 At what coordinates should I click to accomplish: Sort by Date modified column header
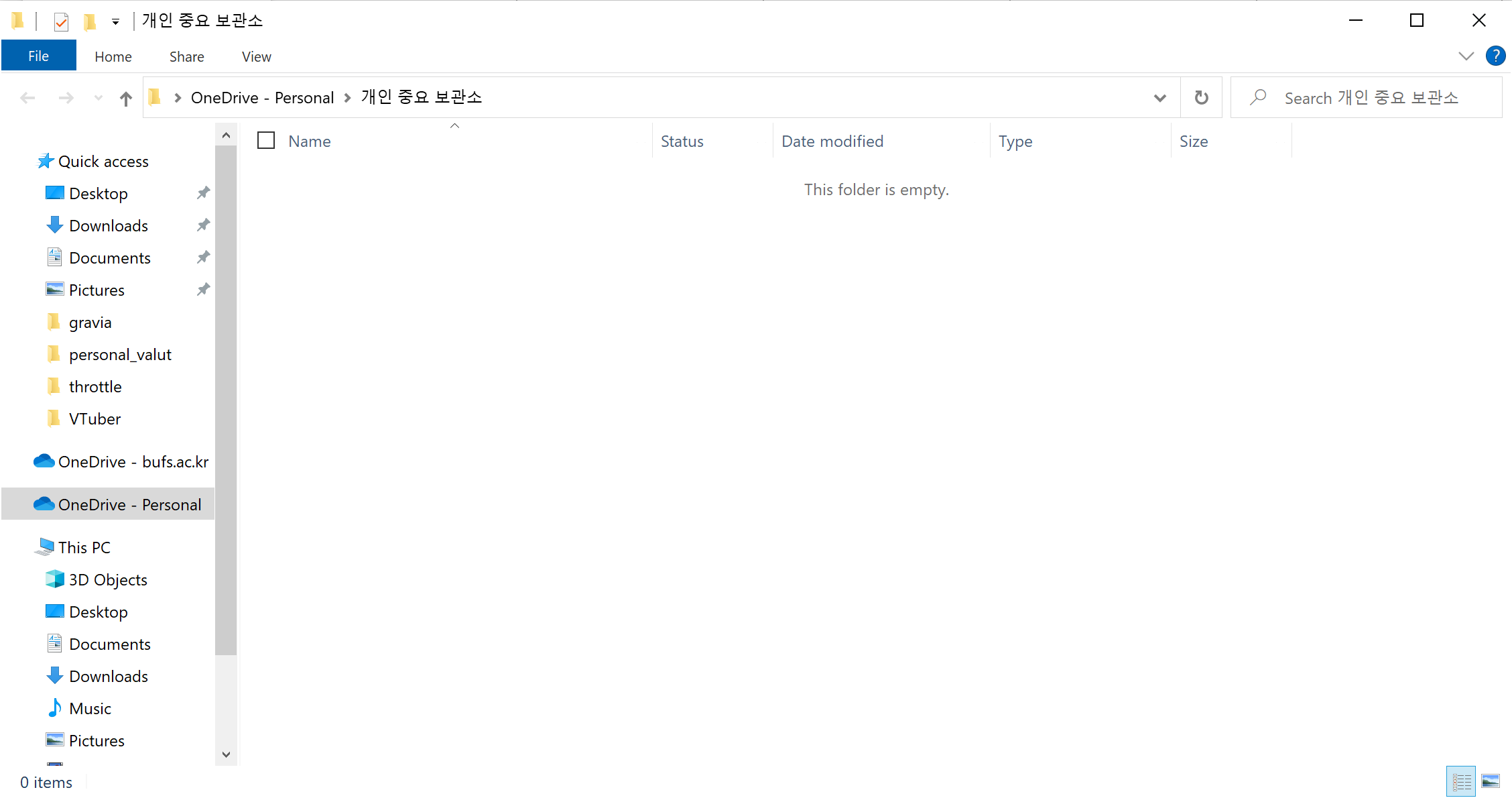832,141
